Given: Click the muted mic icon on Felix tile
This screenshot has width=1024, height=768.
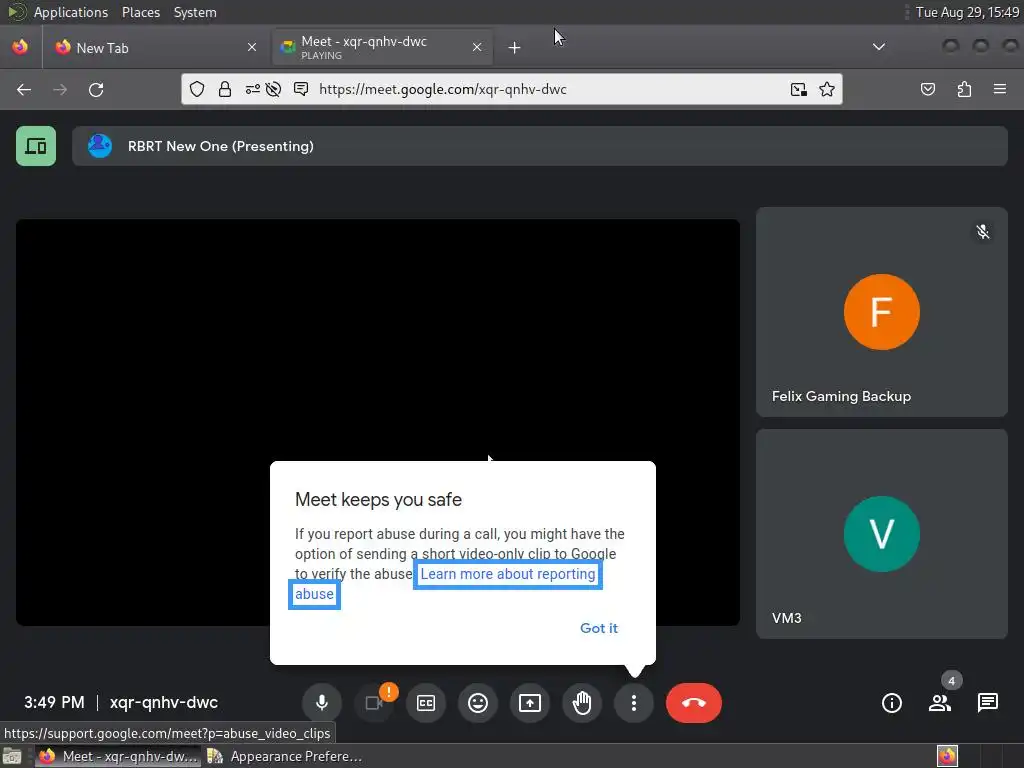Looking at the screenshot, I should pyautogui.click(x=982, y=232).
